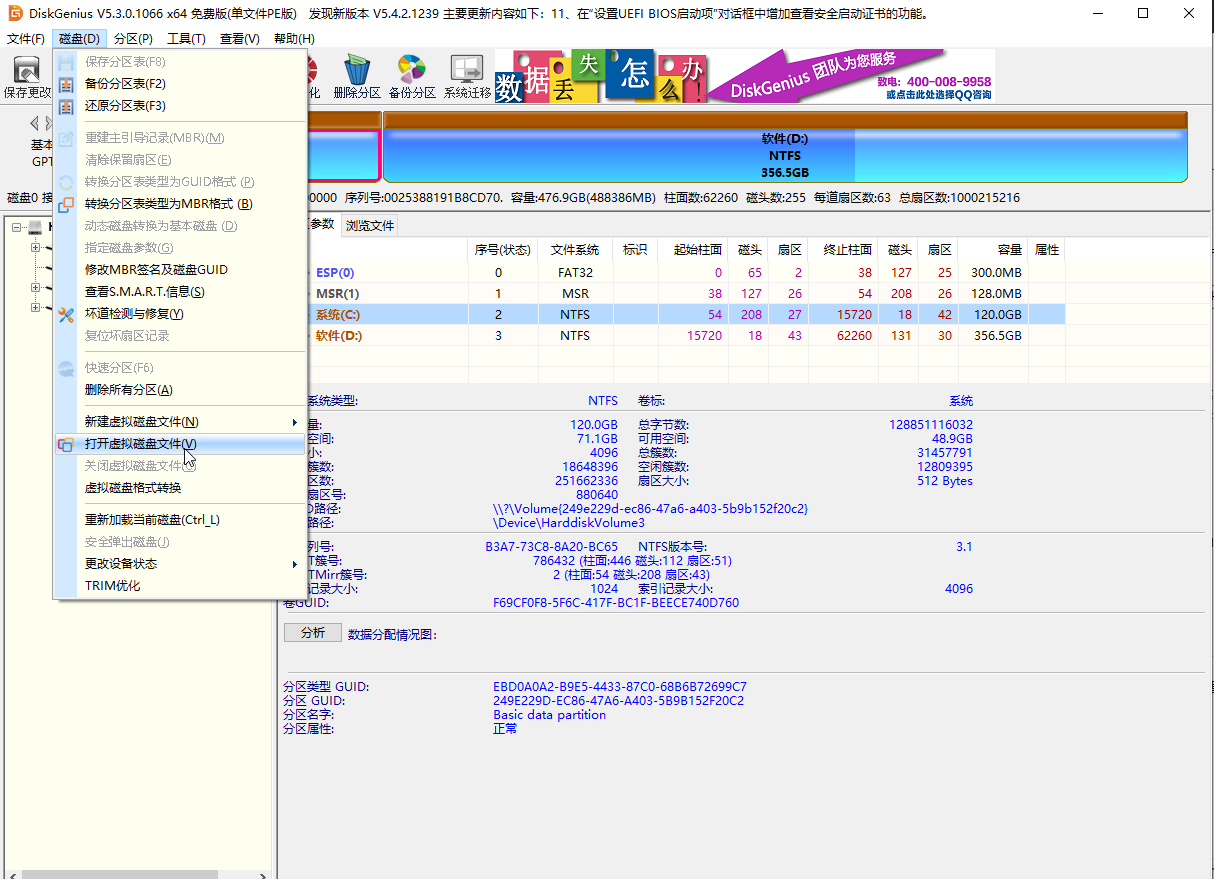The width and height of the screenshot is (1214, 879).
Task: Open the 分区(P) menu
Action: [x=133, y=39]
